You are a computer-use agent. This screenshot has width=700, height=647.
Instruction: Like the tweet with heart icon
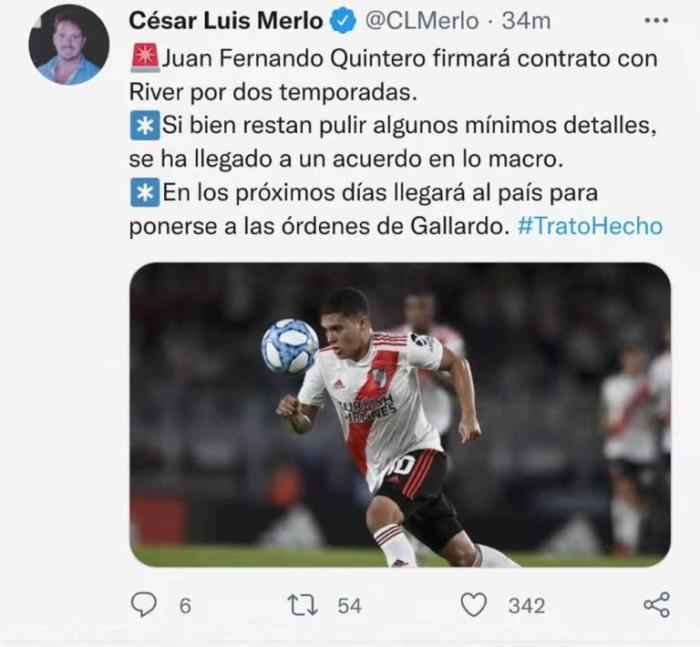click(x=473, y=605)
